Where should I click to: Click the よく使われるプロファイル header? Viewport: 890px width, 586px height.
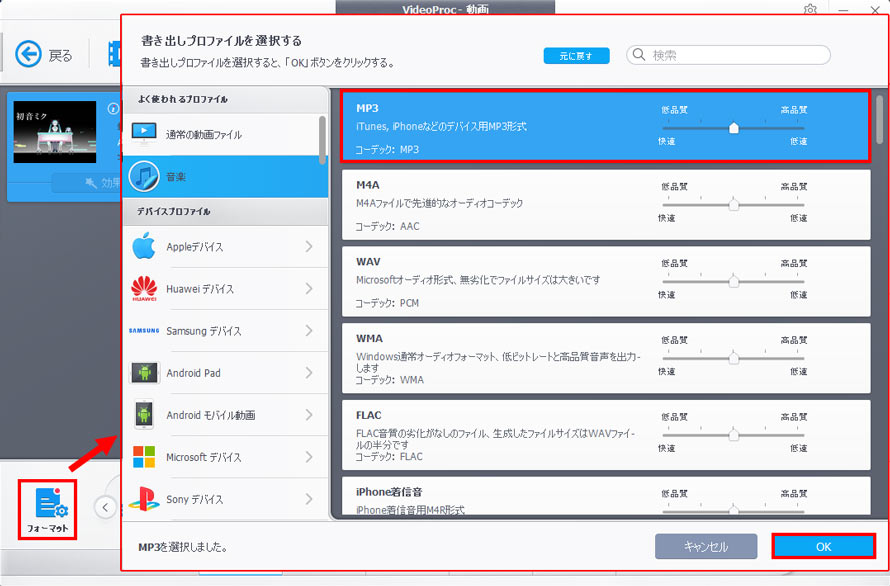click(225, 99)
